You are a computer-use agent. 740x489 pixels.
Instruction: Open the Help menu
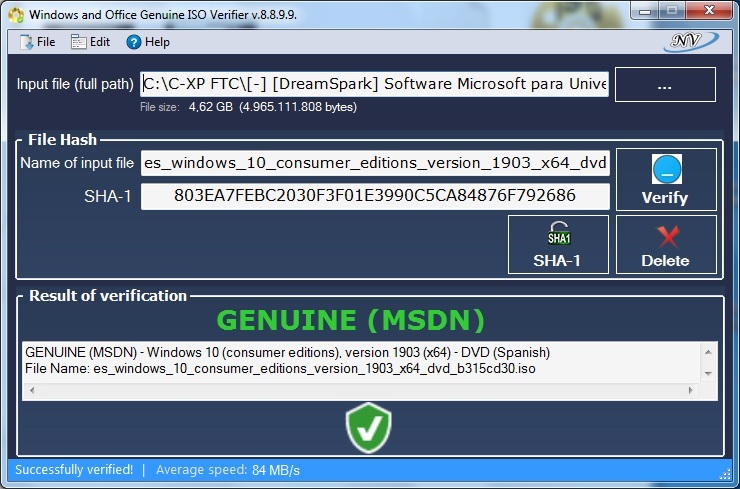(148, 42)
